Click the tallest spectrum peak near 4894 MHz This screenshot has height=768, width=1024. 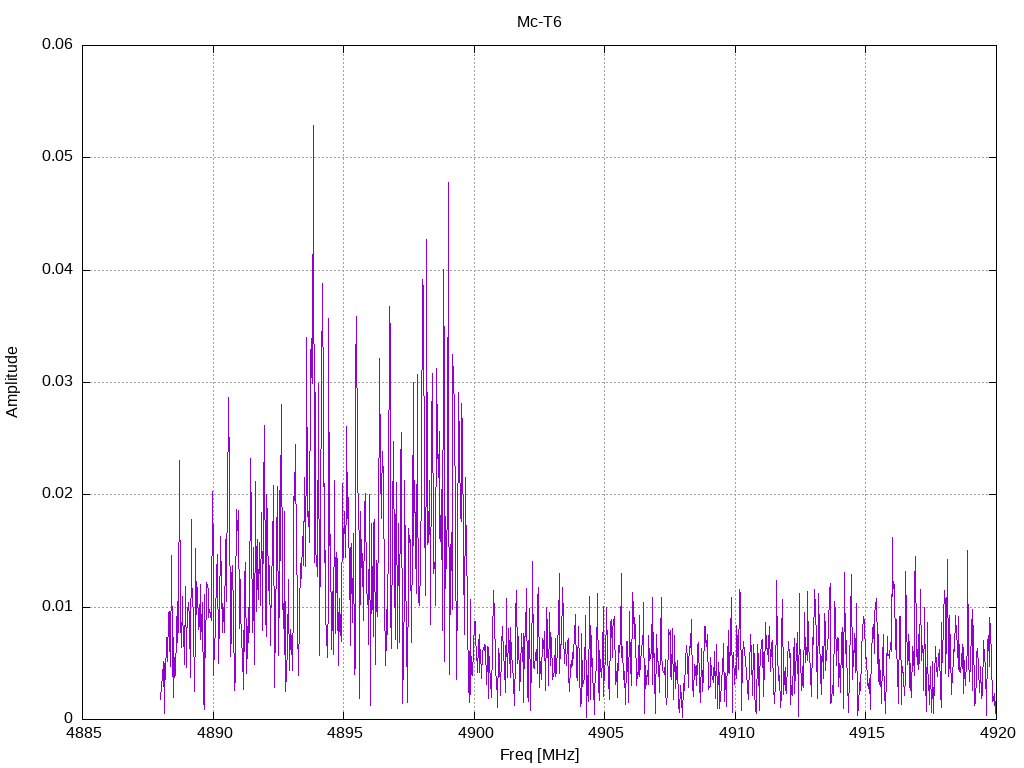click(313, 126)
